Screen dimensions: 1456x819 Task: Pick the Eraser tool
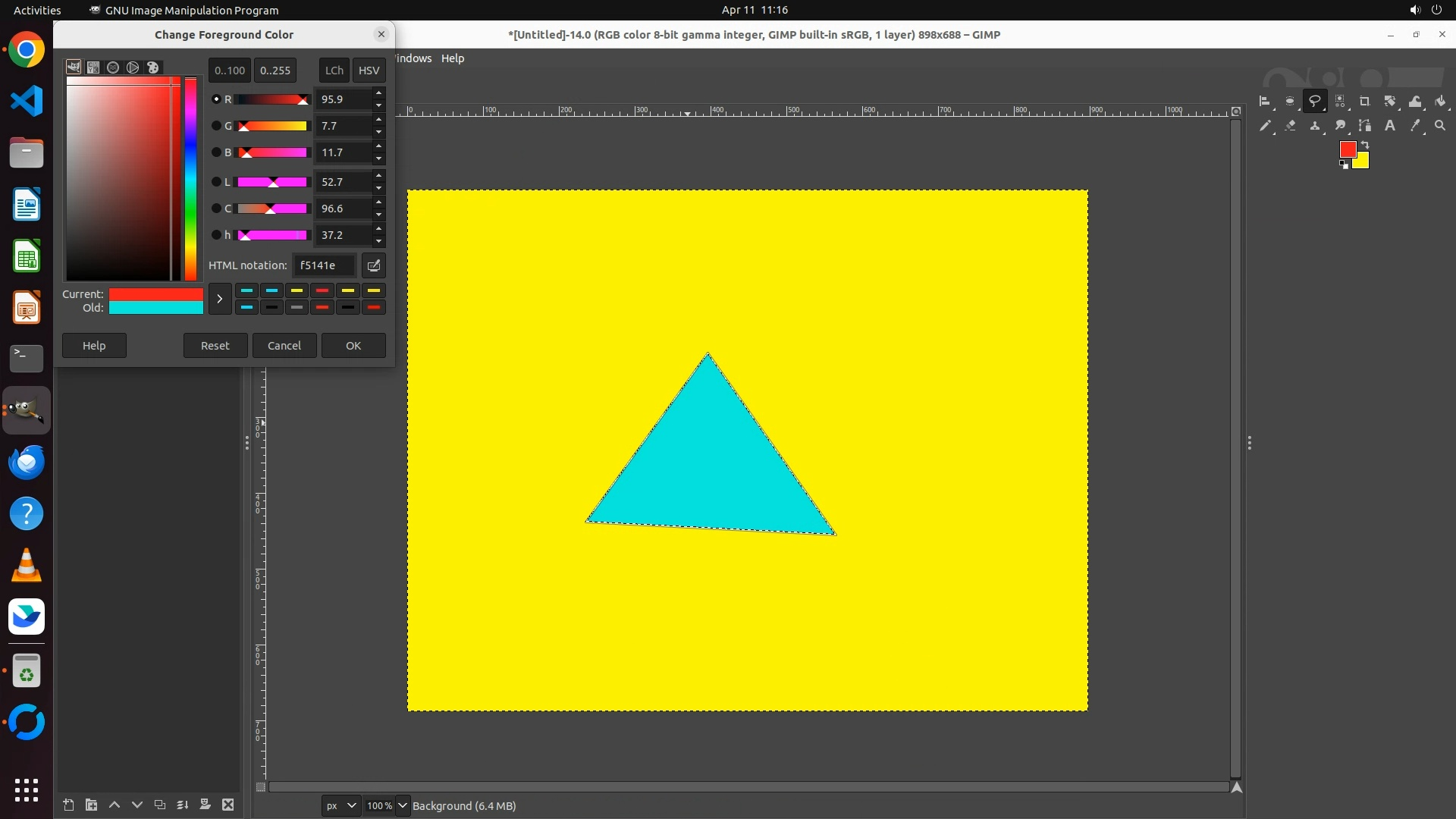pyautogui.click(x=1290, y=126)
